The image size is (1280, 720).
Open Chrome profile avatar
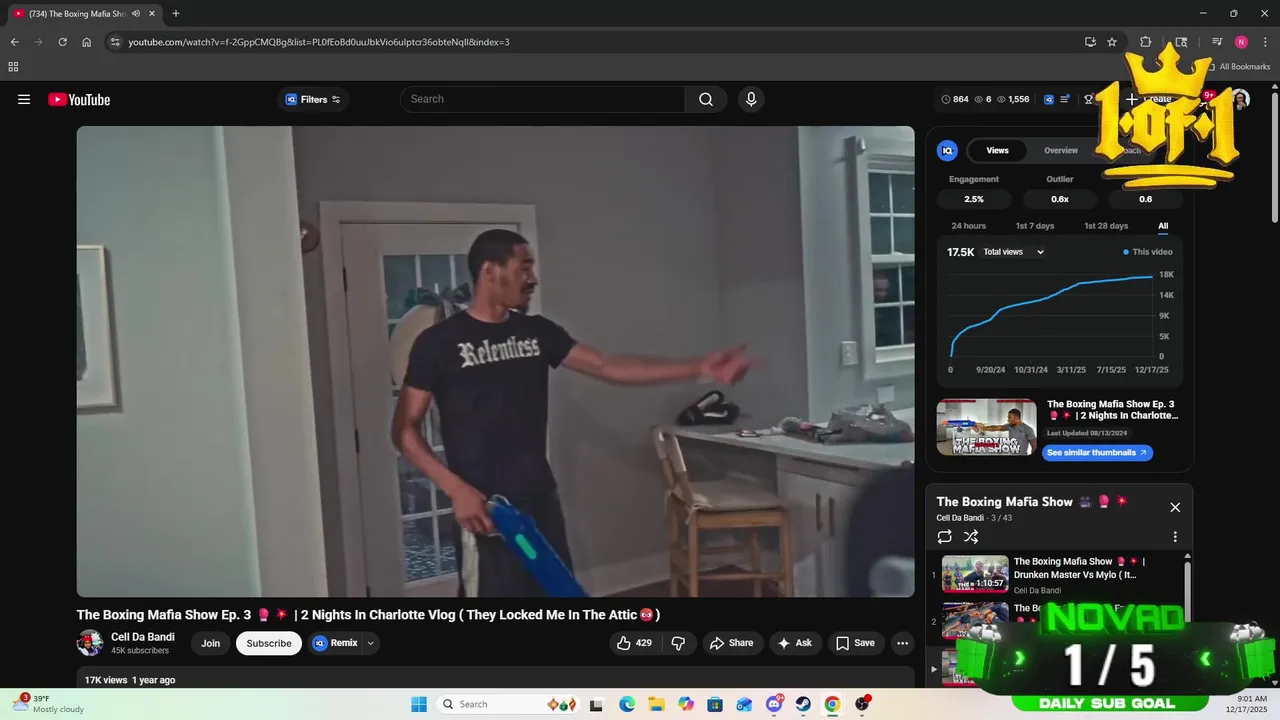(x=1241, y=42)
